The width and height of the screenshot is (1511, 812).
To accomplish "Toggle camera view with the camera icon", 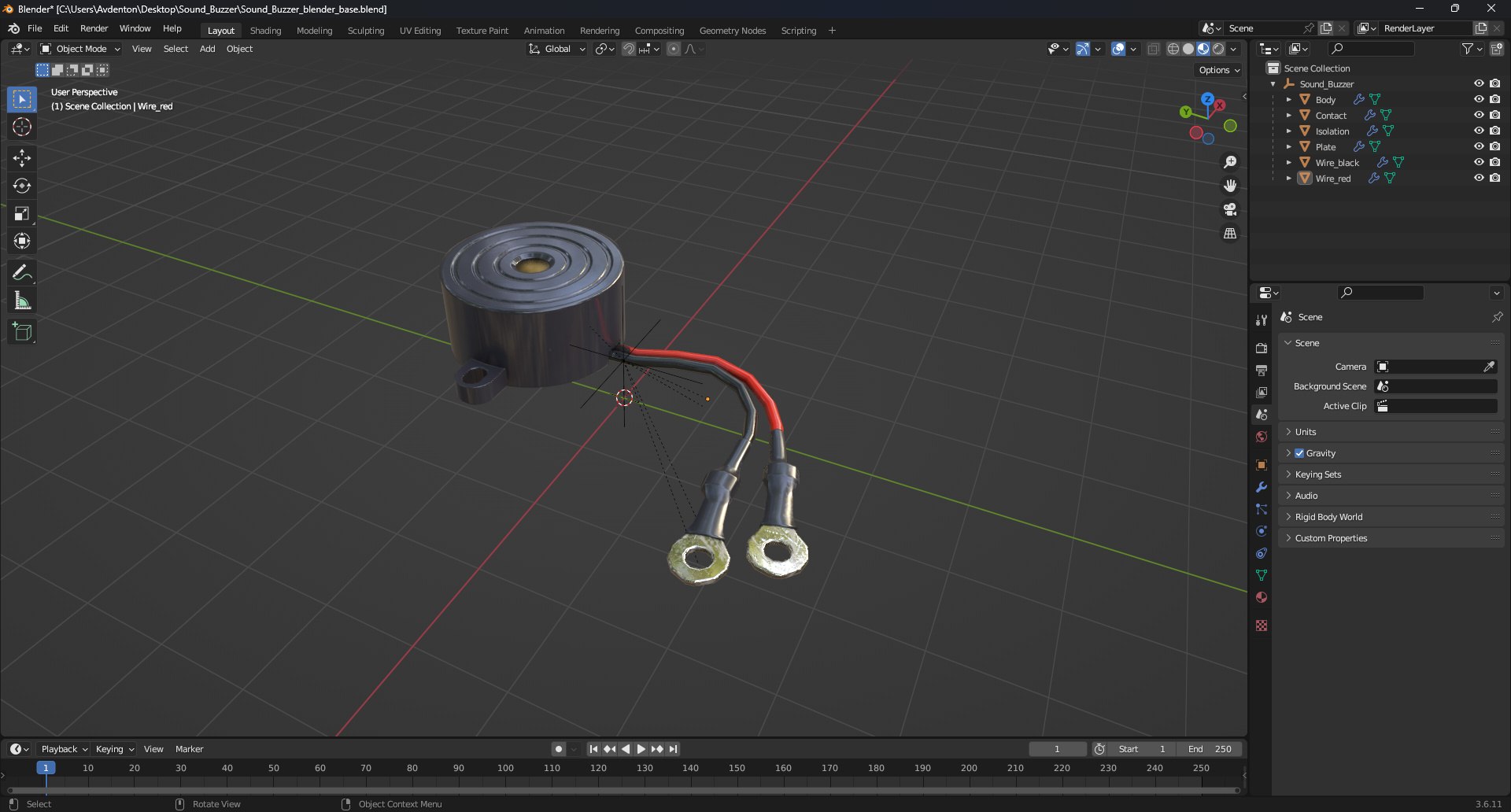I will pyautogui.click(x=1230, y=209).
